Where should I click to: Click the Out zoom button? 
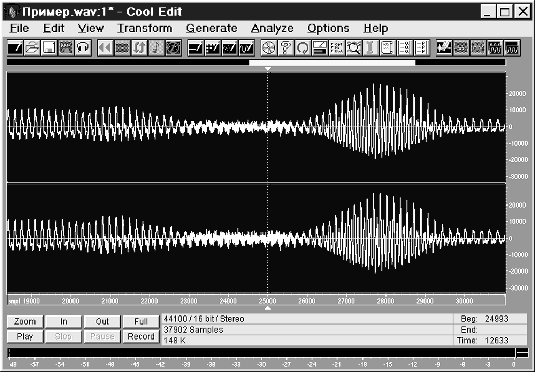click(x=102, y=321)
